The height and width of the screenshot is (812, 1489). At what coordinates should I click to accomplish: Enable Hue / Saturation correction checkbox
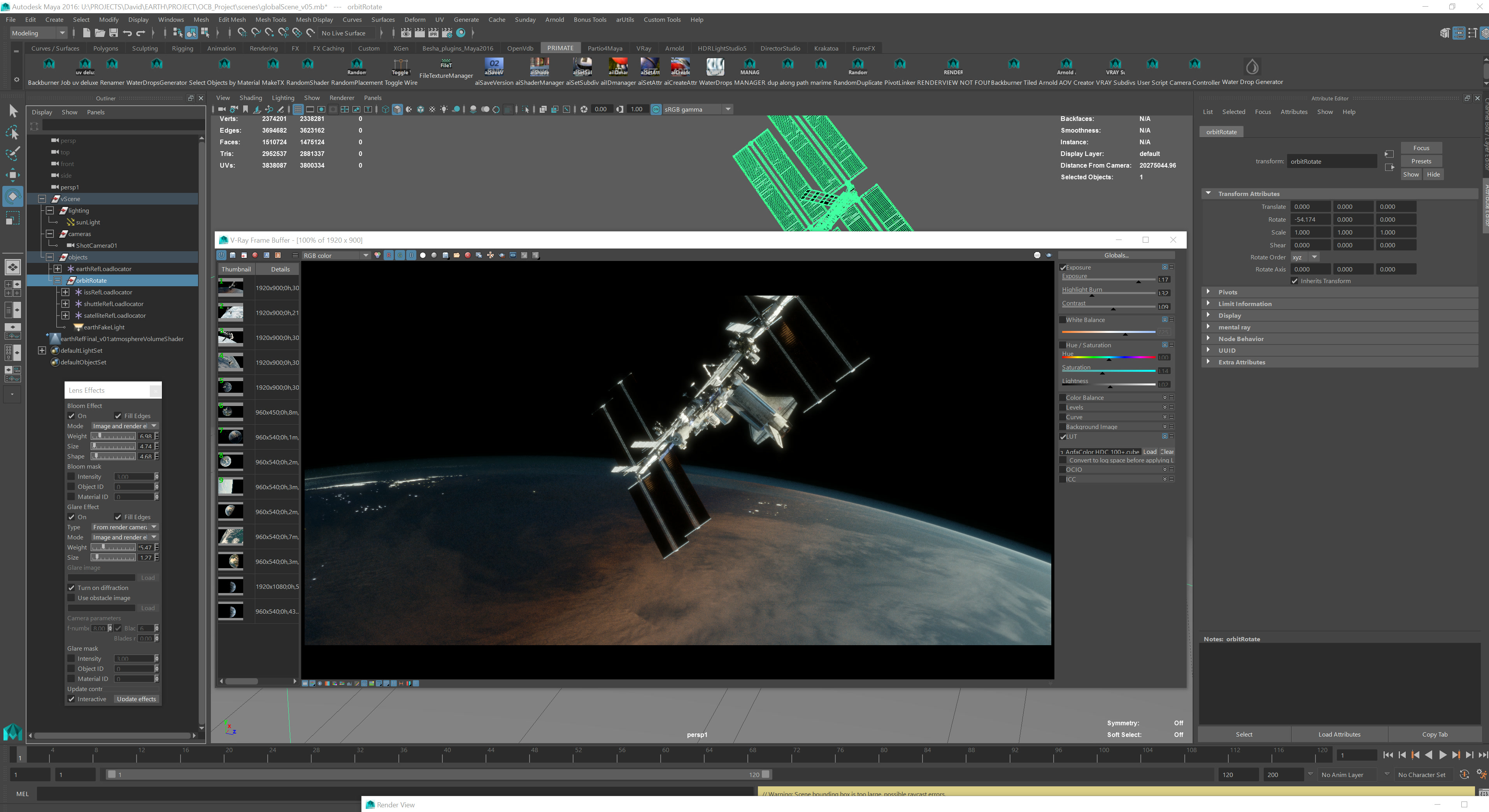coord(1063,345)
